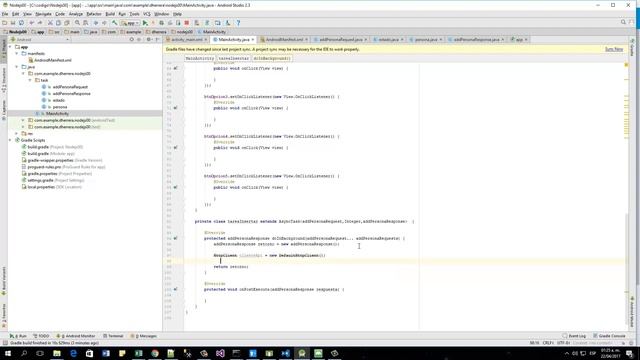Click the Open folder toolbar icon
Image resolution: width=640 pixels, height=360 pixels.
(x=4, y=23)
